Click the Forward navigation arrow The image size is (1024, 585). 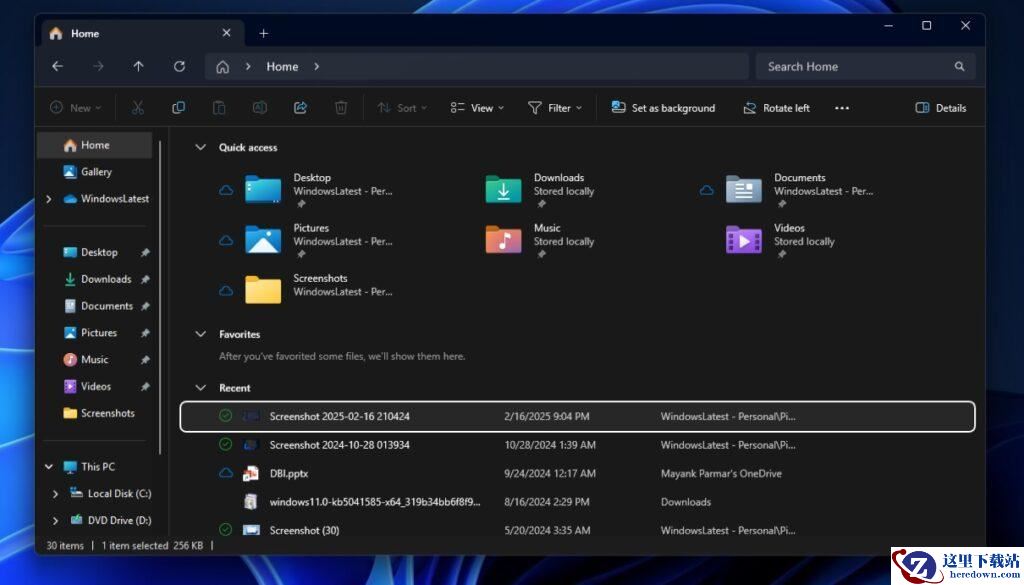98,67
